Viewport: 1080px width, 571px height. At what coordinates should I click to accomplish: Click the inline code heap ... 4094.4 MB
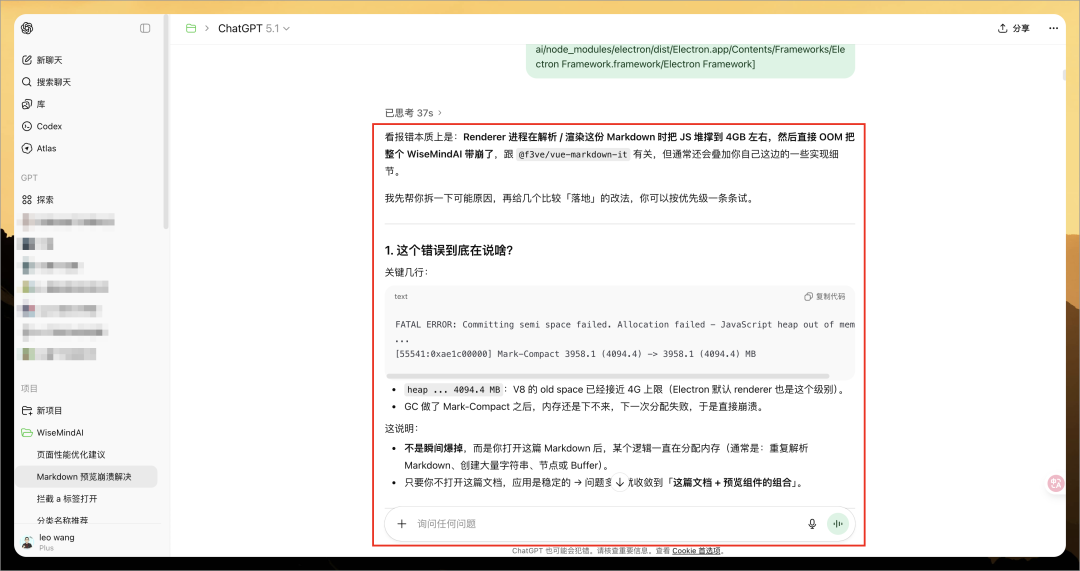pyautogui.click(x=453, y=390)
